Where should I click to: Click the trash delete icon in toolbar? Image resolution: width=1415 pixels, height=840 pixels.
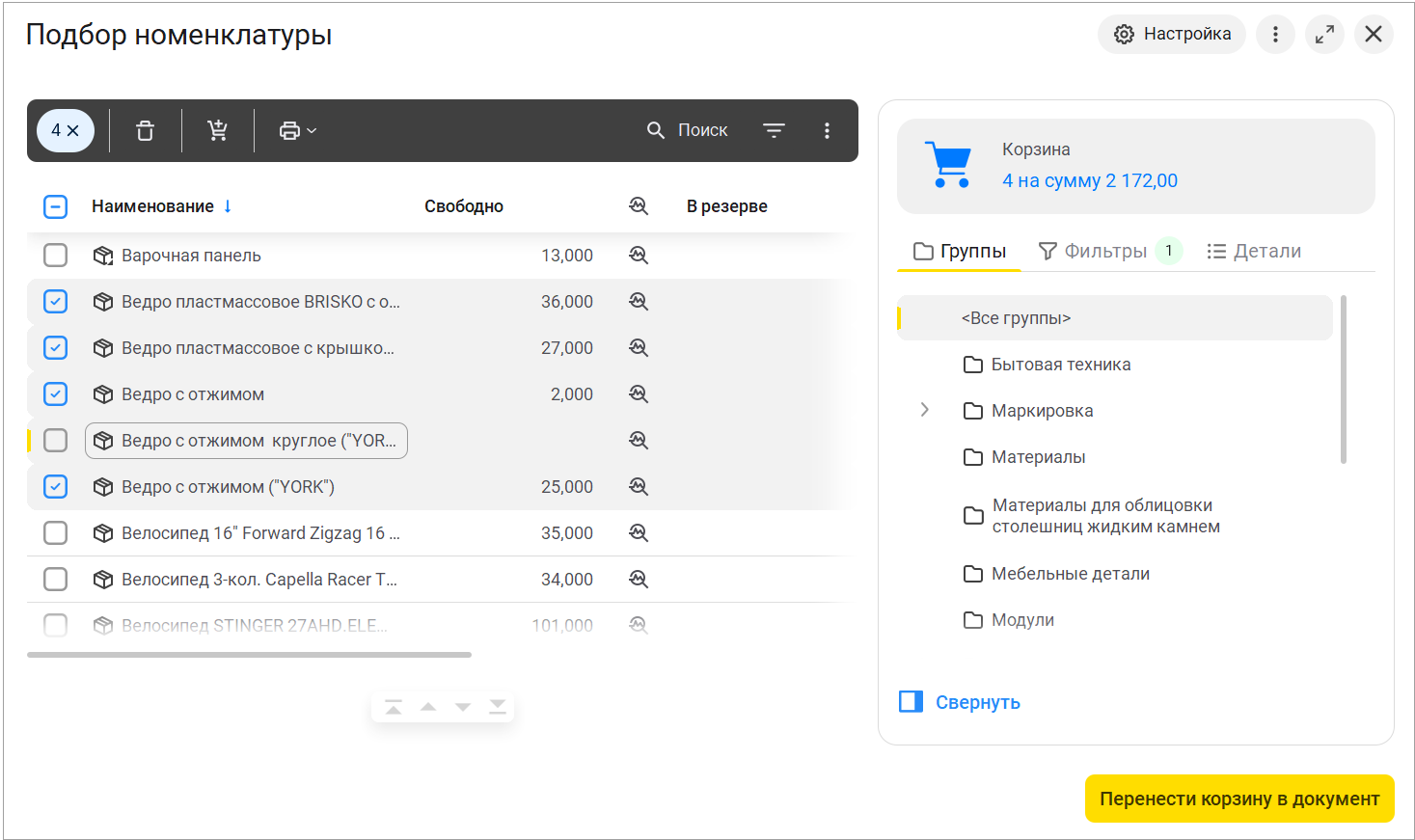click(x=145, y=130)
